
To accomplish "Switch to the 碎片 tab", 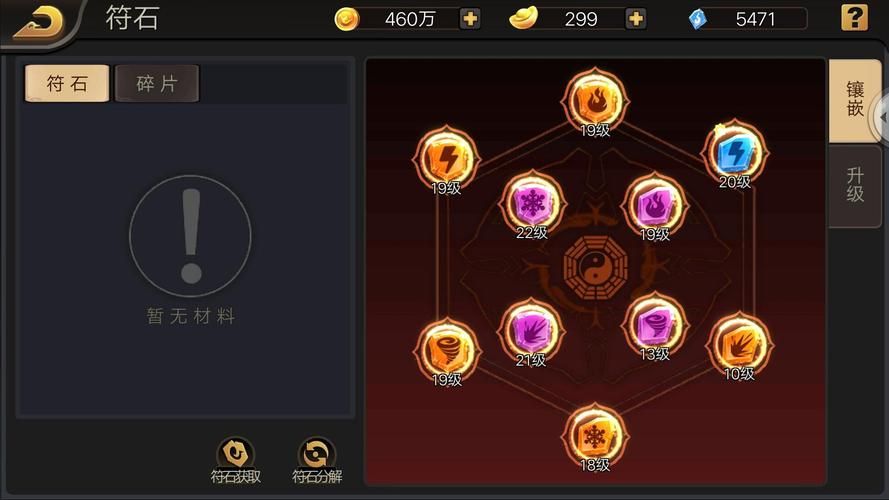I will [157, 83].
